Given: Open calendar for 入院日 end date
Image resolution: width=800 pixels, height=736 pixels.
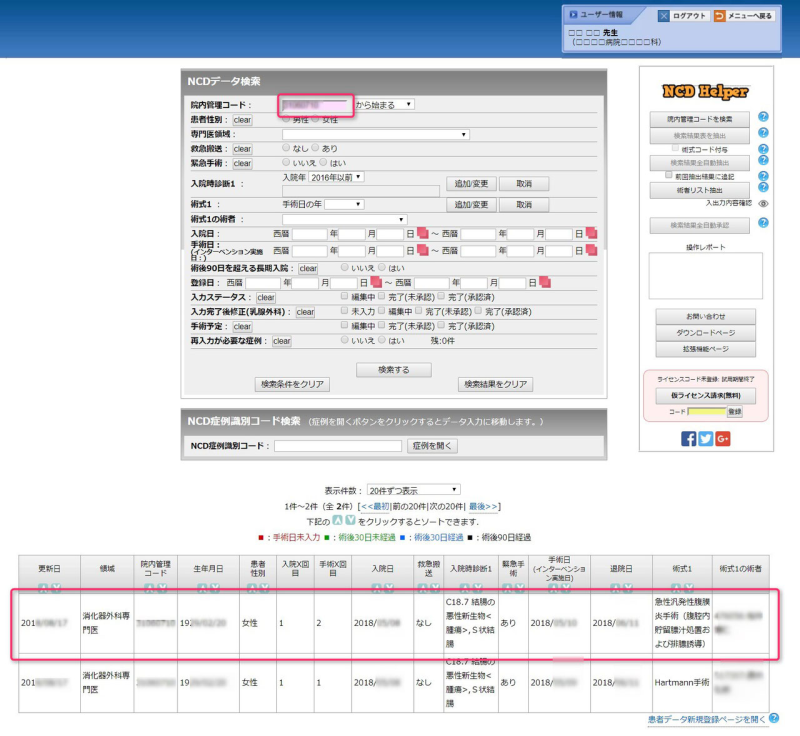Looking at the screenshot, I should pyautogui.click(x=591, y=234).
